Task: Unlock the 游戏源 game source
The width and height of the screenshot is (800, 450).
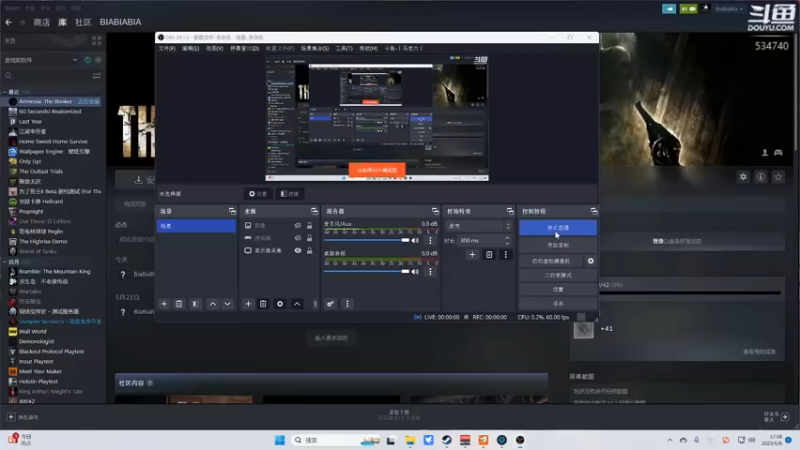Action: click(309, 238)
